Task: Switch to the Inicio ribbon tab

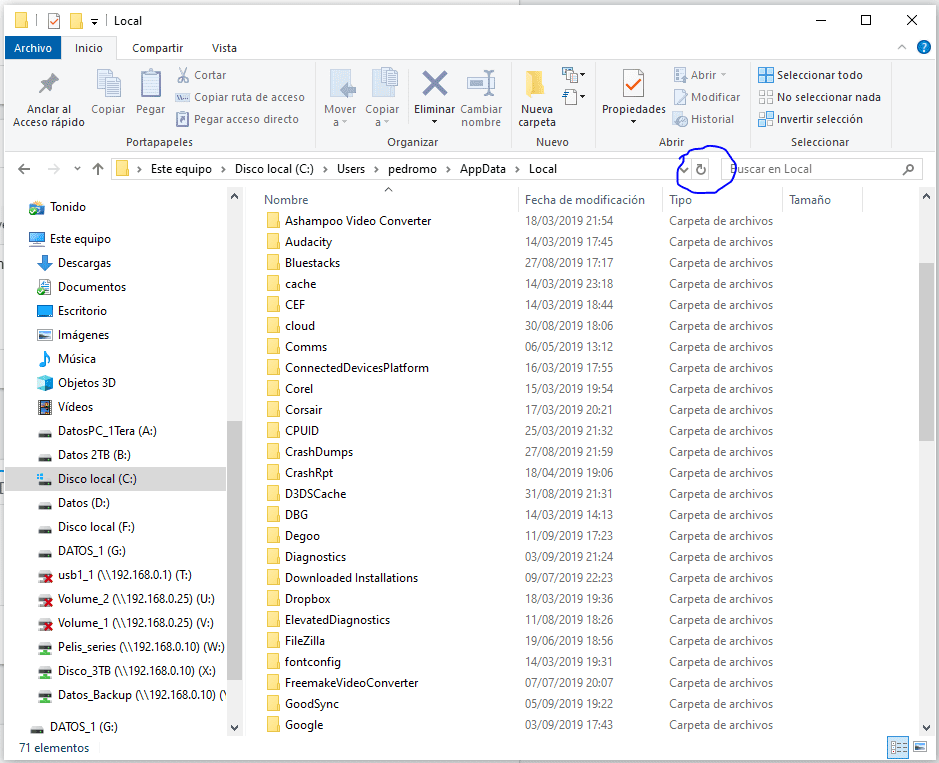Action: (x=89, y=48)
